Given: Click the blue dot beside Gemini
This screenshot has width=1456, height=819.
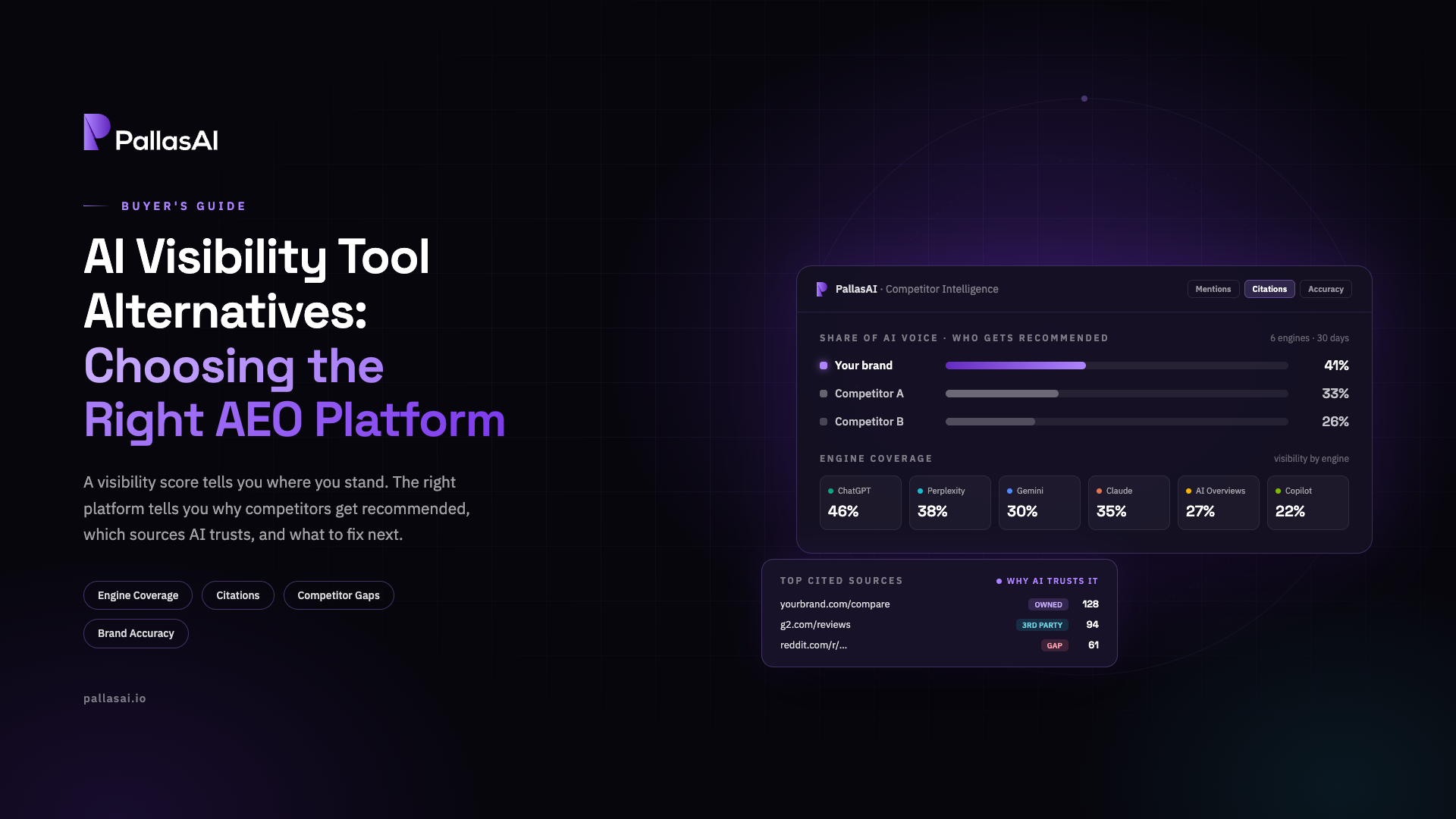Looking at the screenshot, I should click(1010, 491).
